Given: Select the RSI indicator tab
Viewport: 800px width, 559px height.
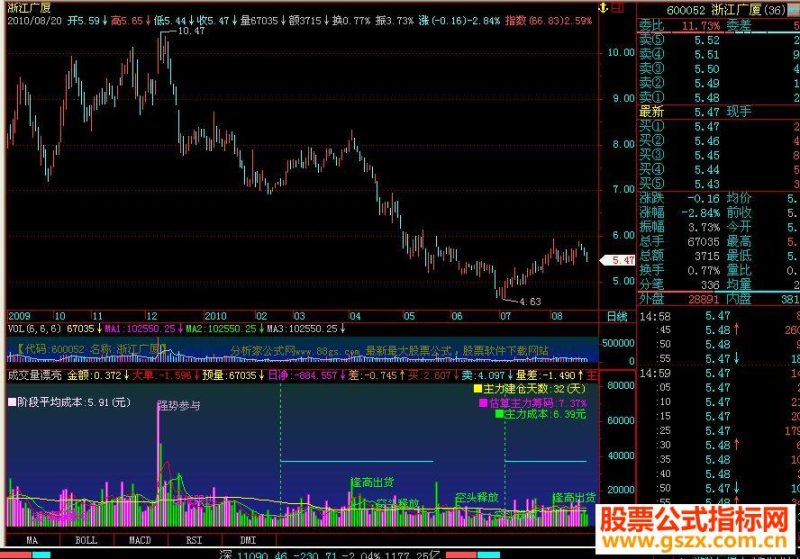Looking at the screenshot, I should coord(194,540).
